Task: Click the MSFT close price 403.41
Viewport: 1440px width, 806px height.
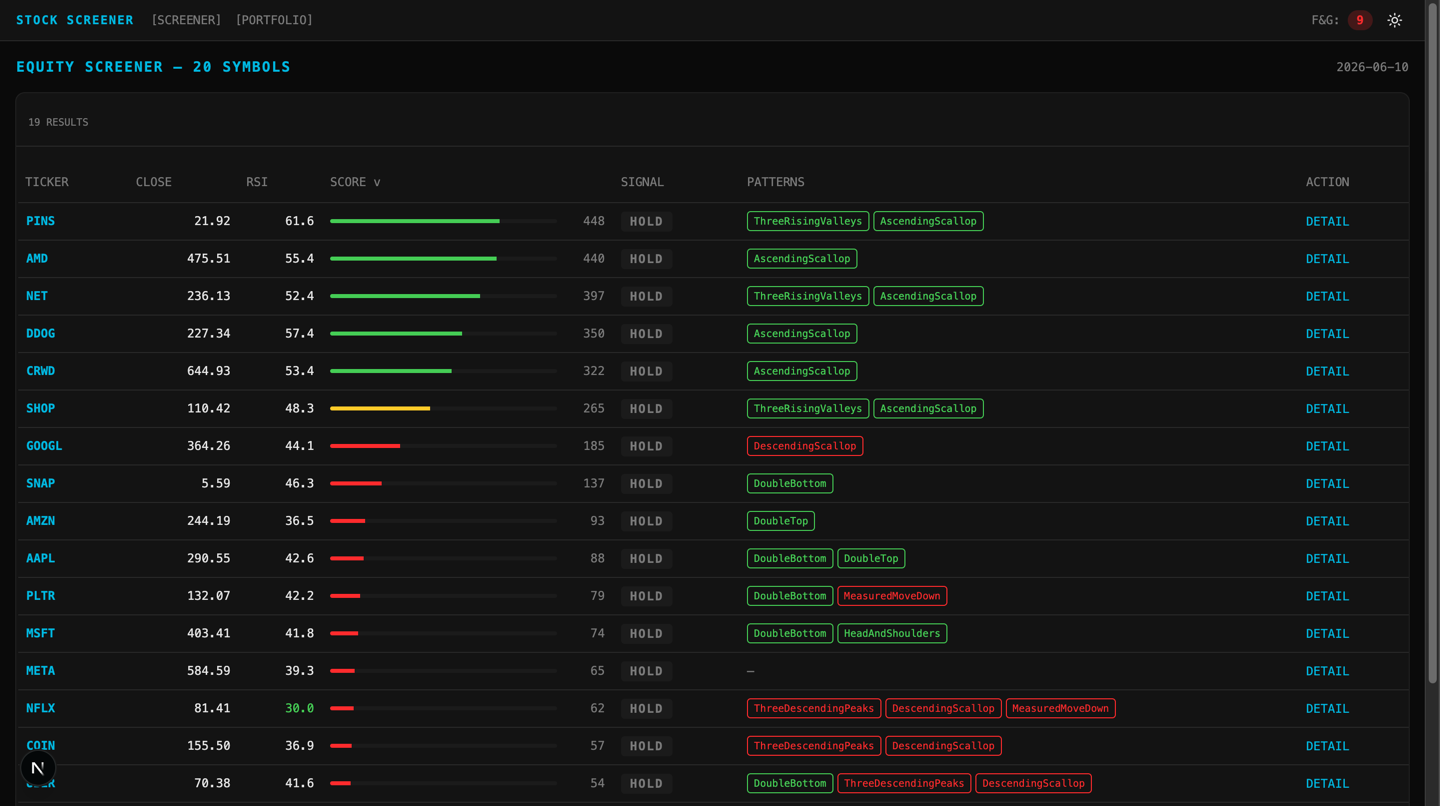Action: 208,634
